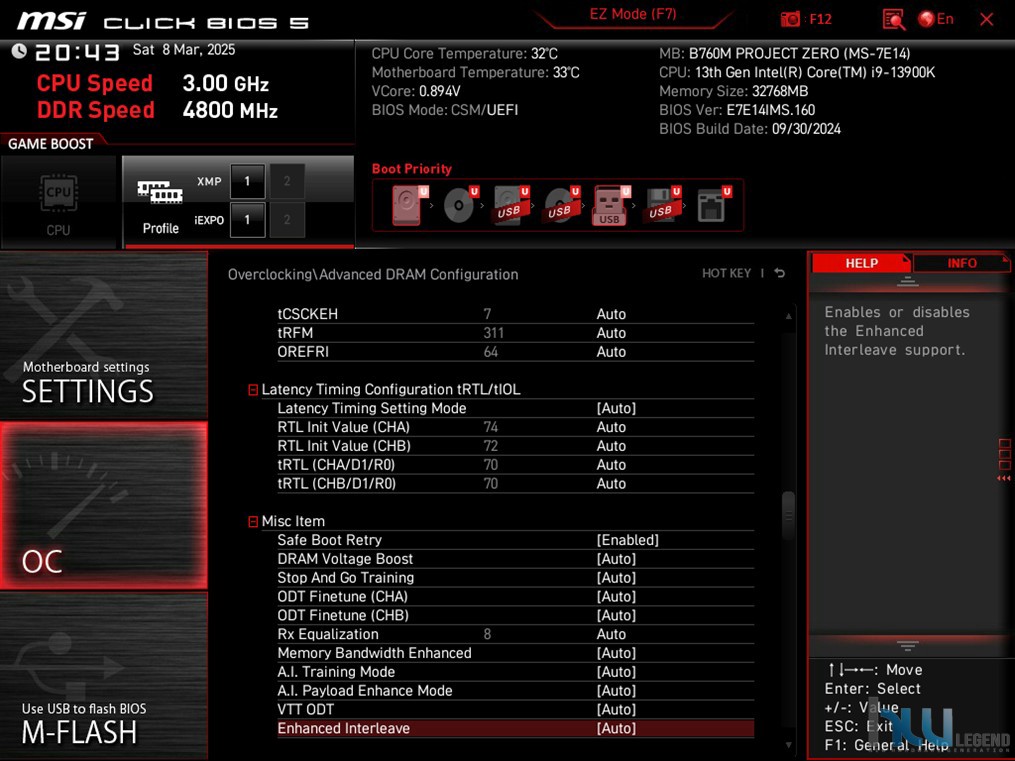Image resolution: width=1015 pixels, height=761 pixels.
Task: Click the settings list scrollbar thumb
Action: tap(788, 516)
